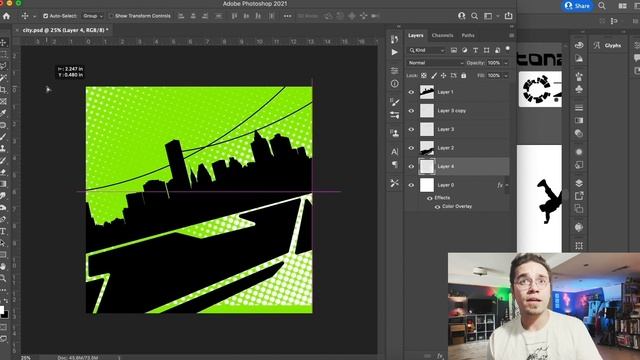The height and width of the screenshot is (360, 640).
Task: Open the Tool Presets crossed-tools icon
Action: (394, 183)
